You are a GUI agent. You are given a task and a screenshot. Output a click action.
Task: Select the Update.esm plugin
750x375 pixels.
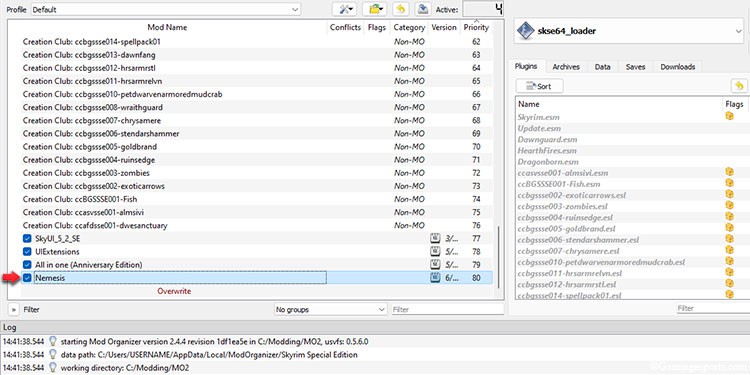click(540, 128)
